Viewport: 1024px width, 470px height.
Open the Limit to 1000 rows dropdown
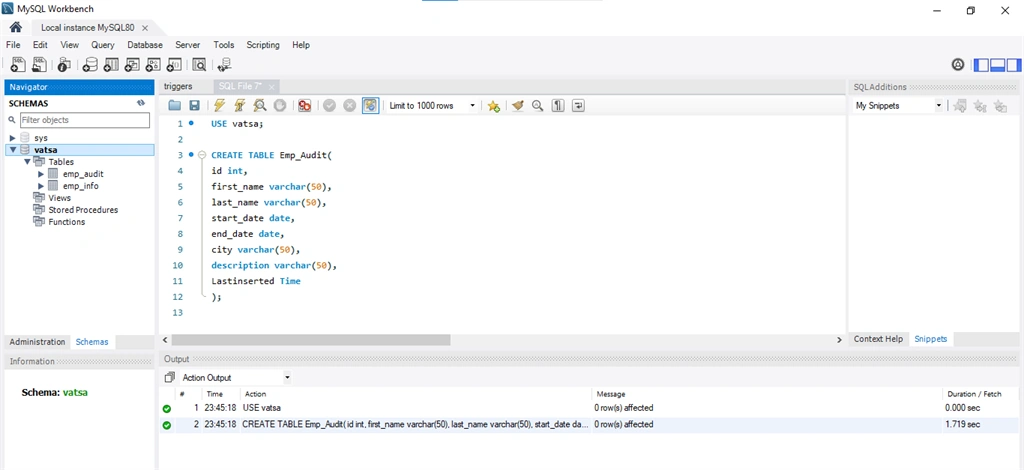(432, 106)
